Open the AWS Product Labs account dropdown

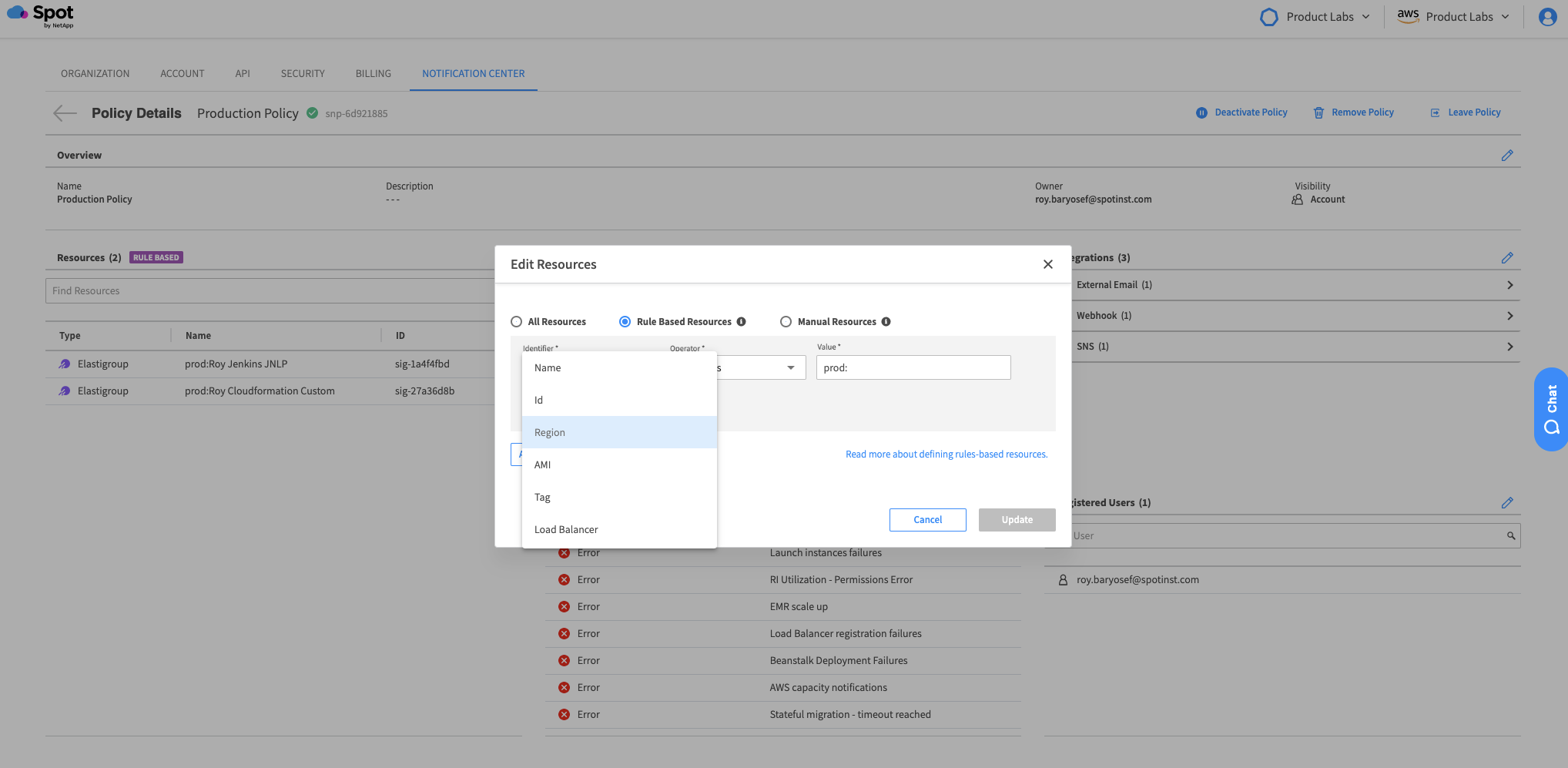1452,17
